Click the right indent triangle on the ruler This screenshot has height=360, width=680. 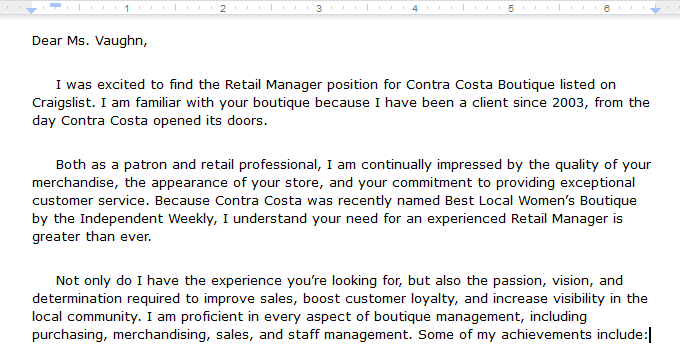[655, 10]
